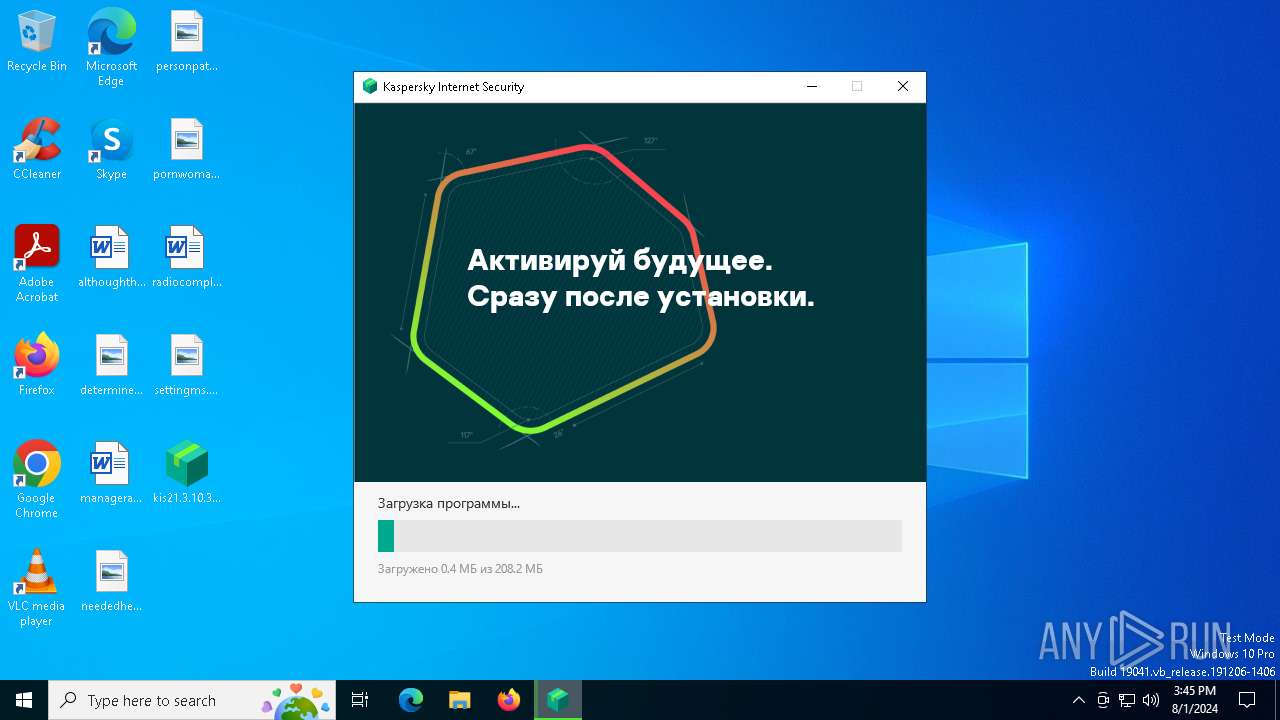Open Task View in the taskbar
This screenshot has height=720, width=1280.
click(x=360, y=700)
